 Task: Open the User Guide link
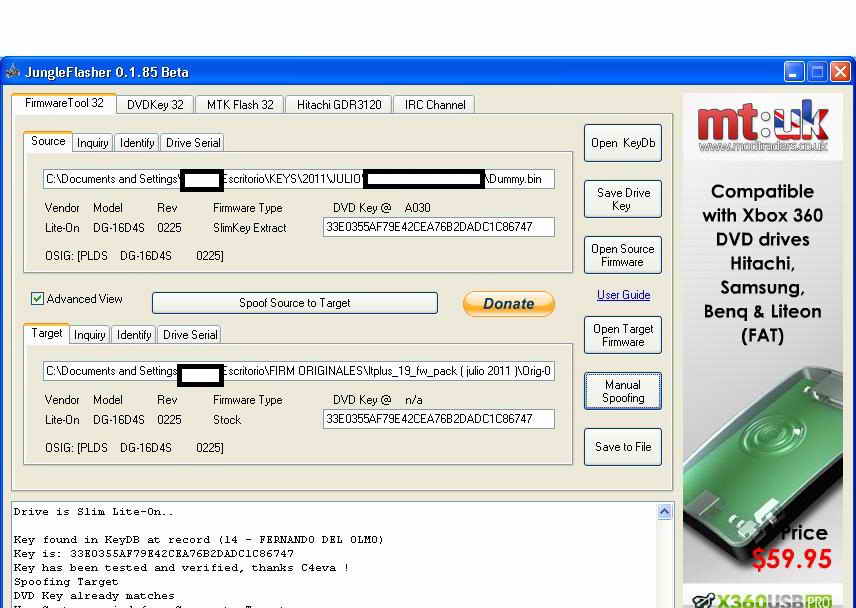623,295
